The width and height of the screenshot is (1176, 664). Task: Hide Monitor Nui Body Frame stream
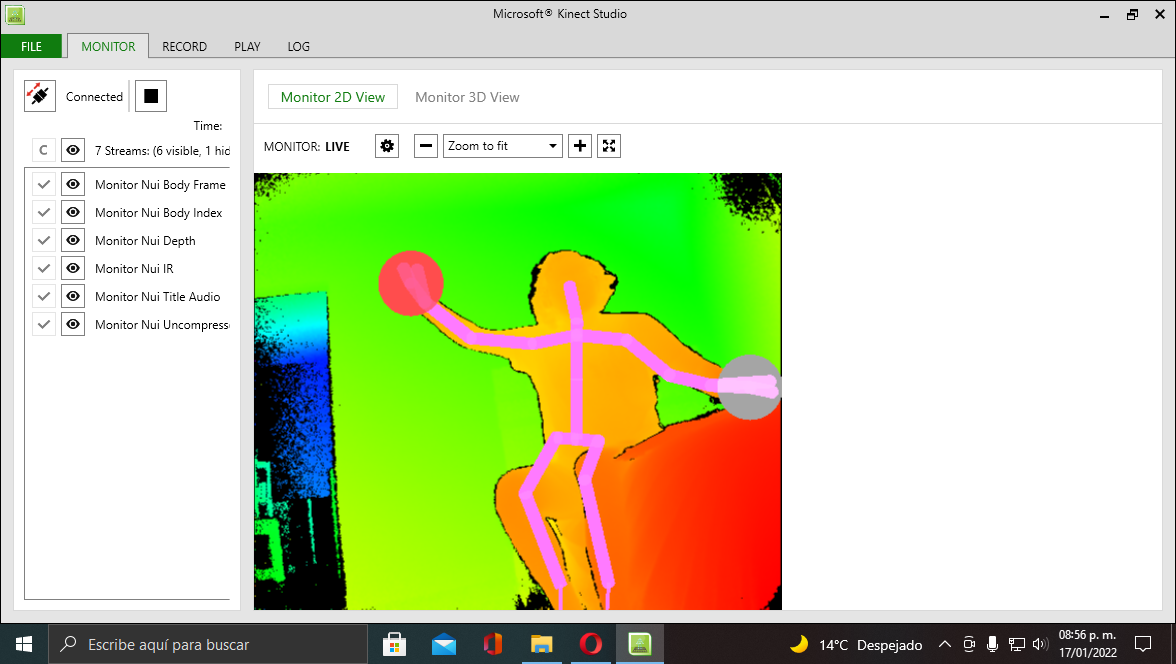tap(73, 184)
